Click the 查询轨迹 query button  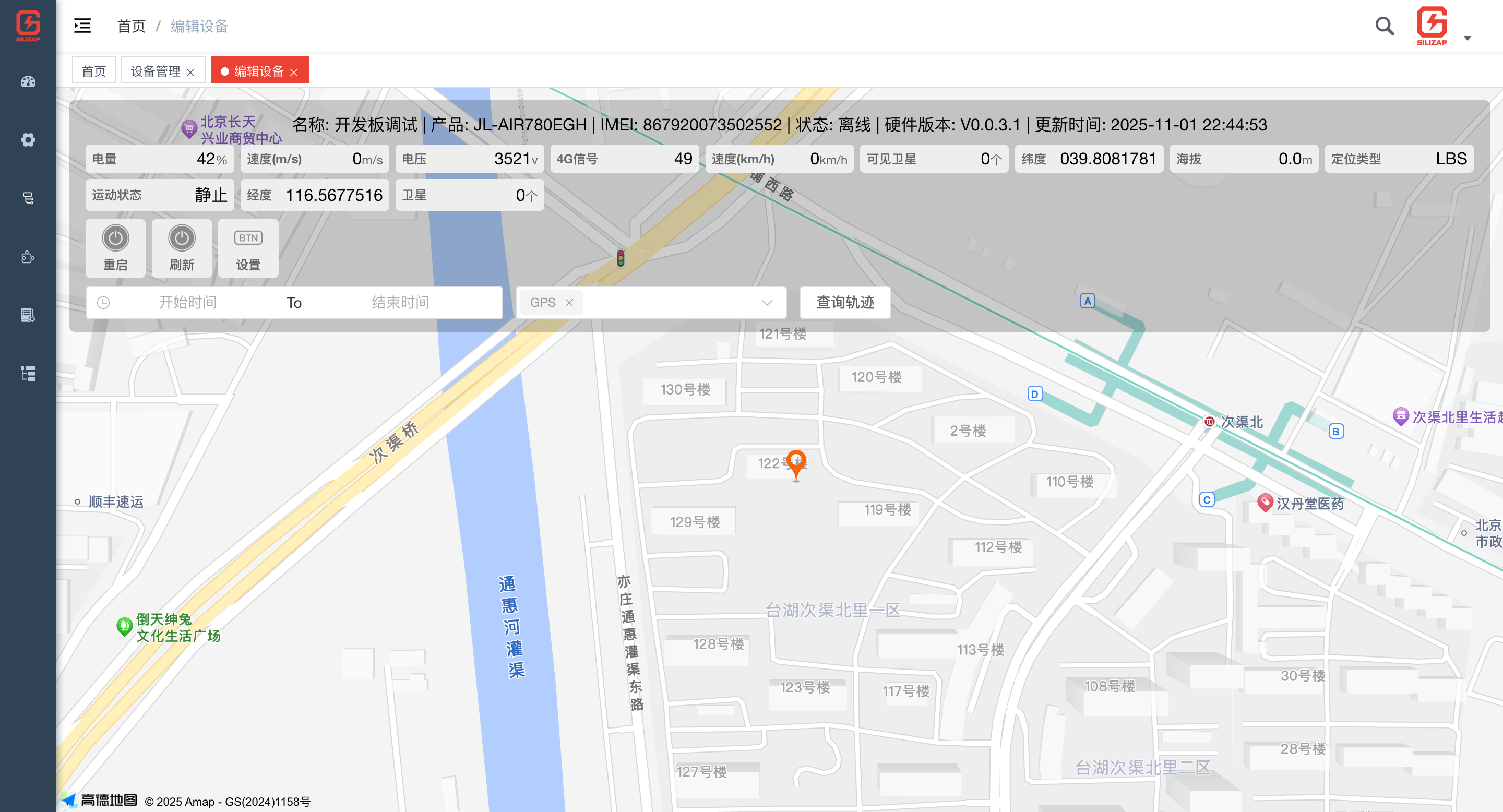[844, 303]
